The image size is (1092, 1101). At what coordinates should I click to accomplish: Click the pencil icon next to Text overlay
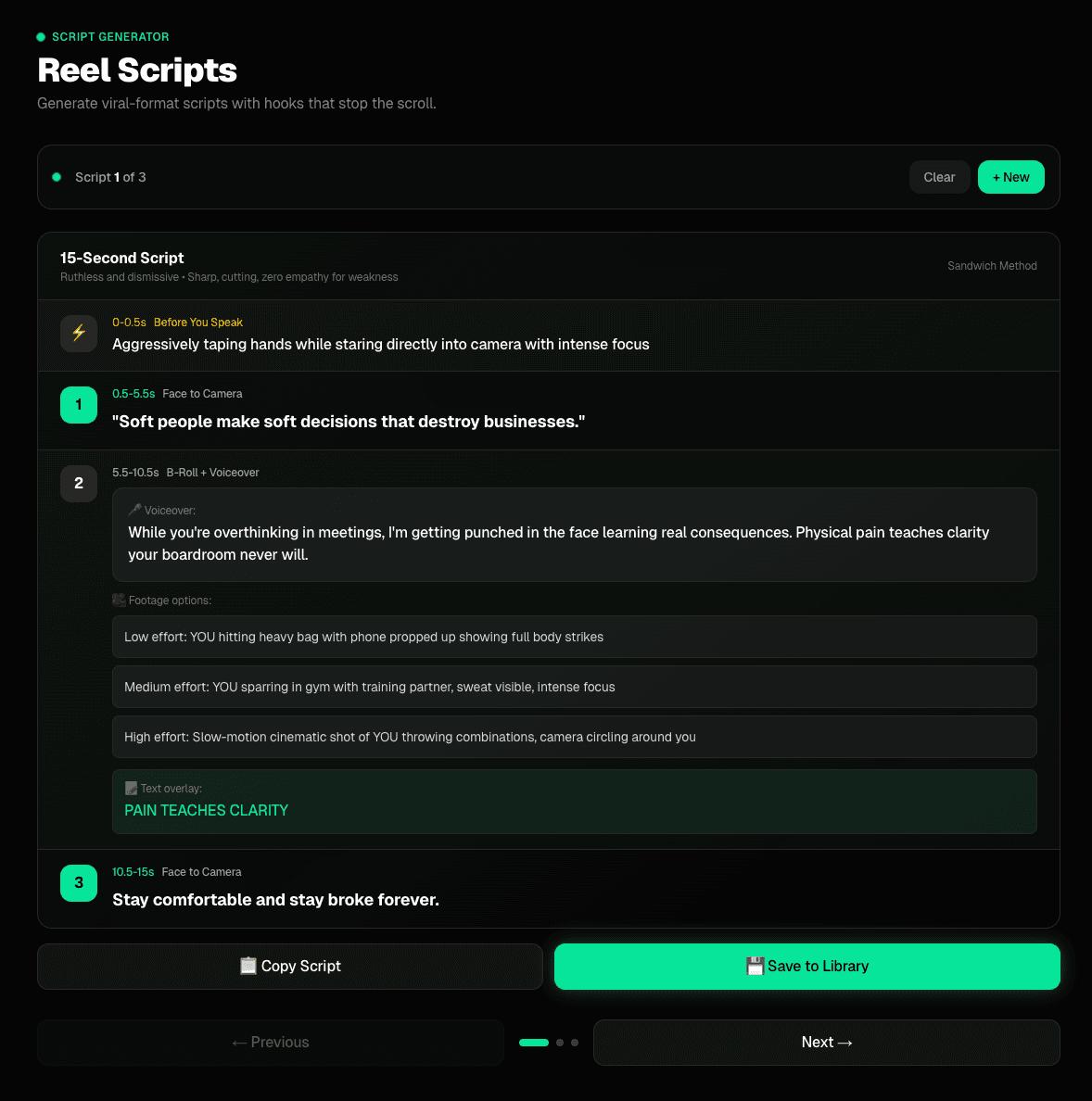click(x=131, y=788)
